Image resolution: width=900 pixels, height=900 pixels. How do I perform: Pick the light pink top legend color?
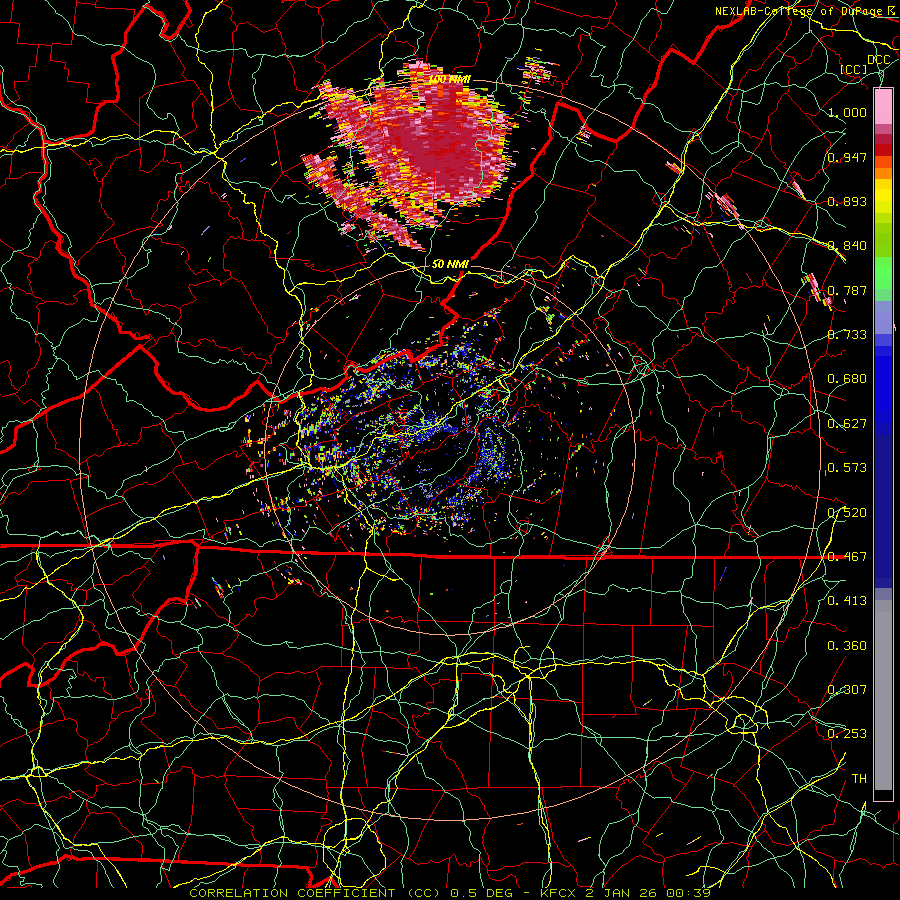pos(883,106)
